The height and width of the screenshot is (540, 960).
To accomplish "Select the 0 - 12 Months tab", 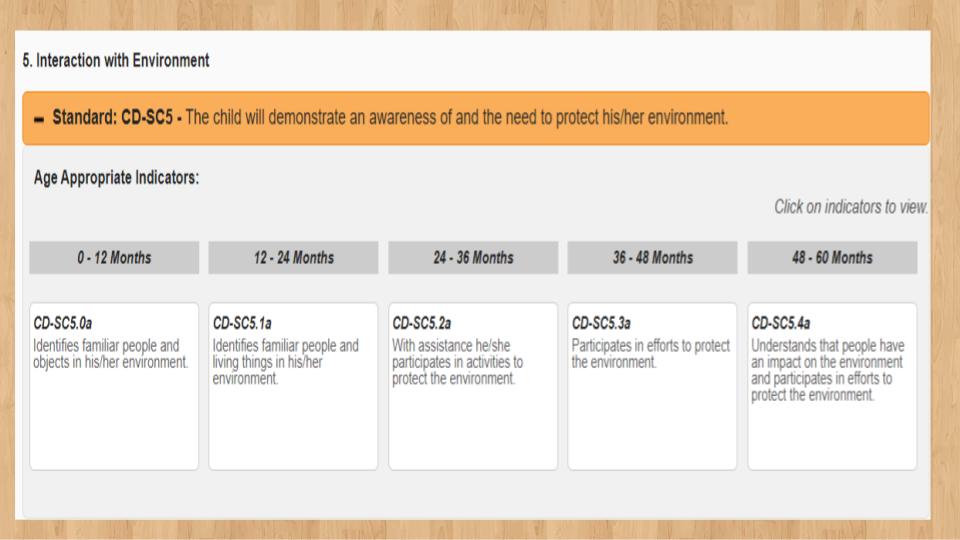I will (x=114, y=258).
